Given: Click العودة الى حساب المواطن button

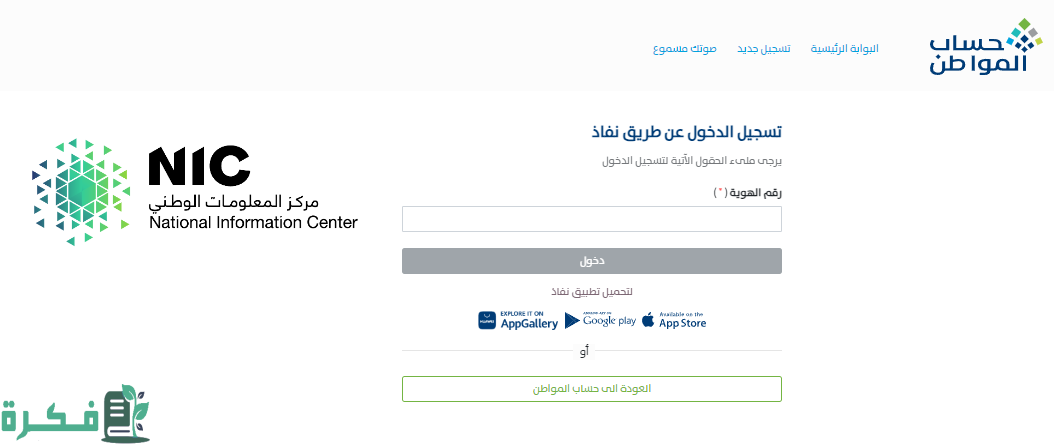Looking at the screenshot, I should click(591, 388).
